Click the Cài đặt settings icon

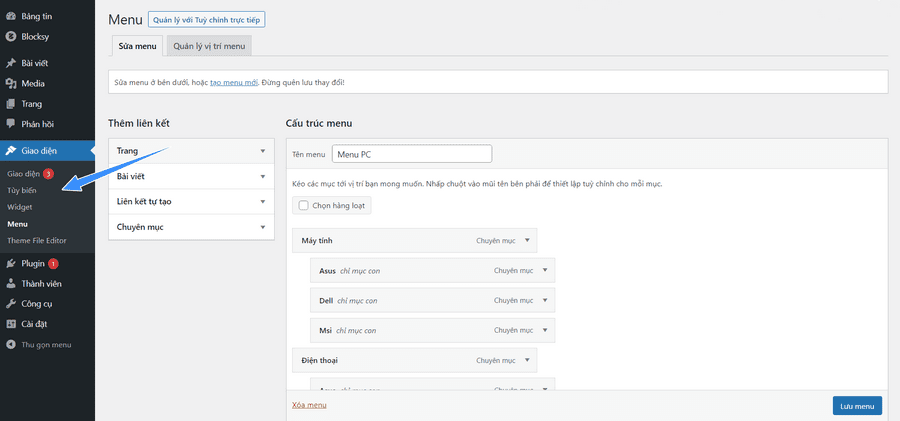pos(11,324)
